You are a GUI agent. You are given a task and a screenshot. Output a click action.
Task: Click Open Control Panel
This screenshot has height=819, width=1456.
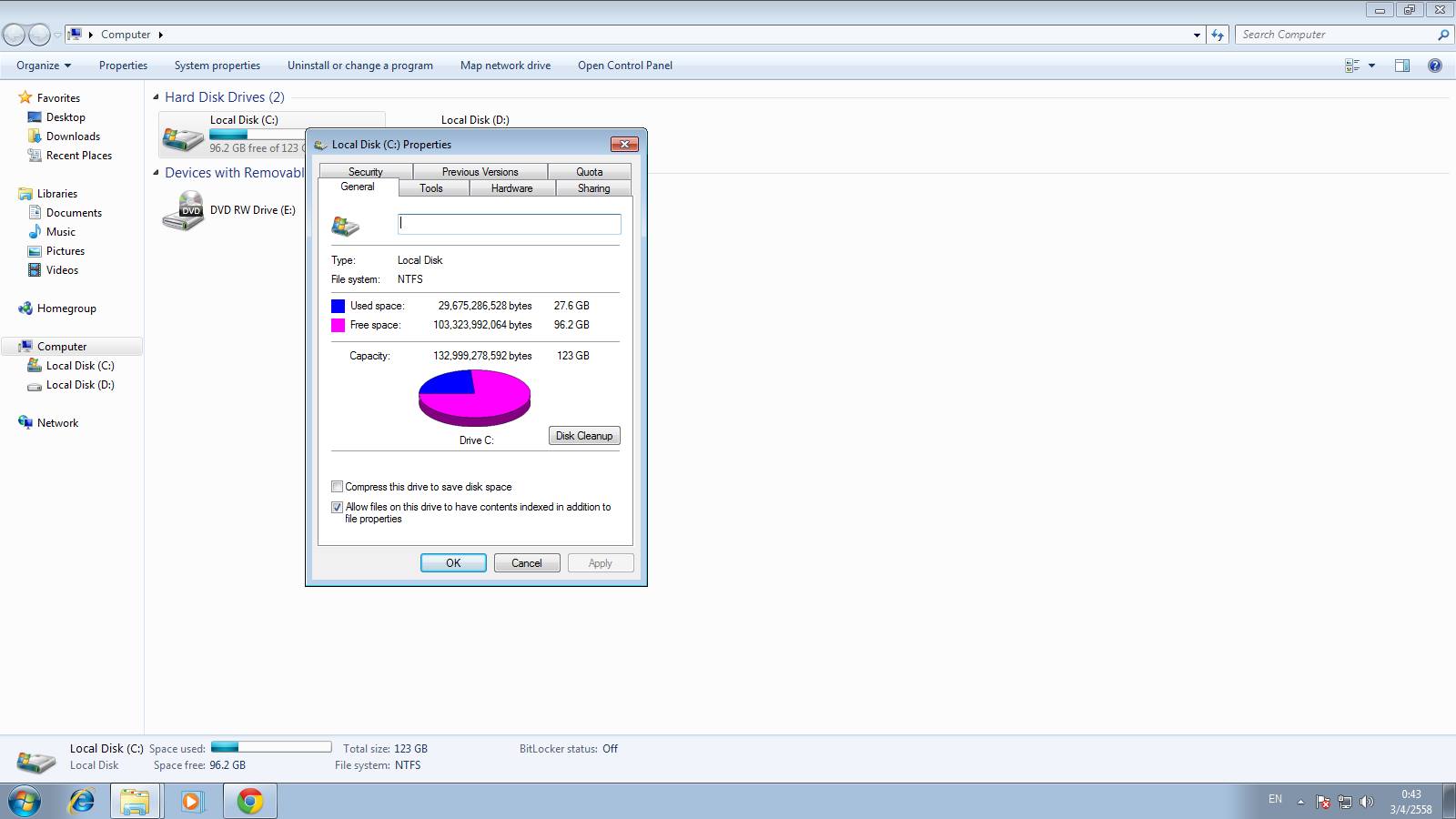click(625, 66)
